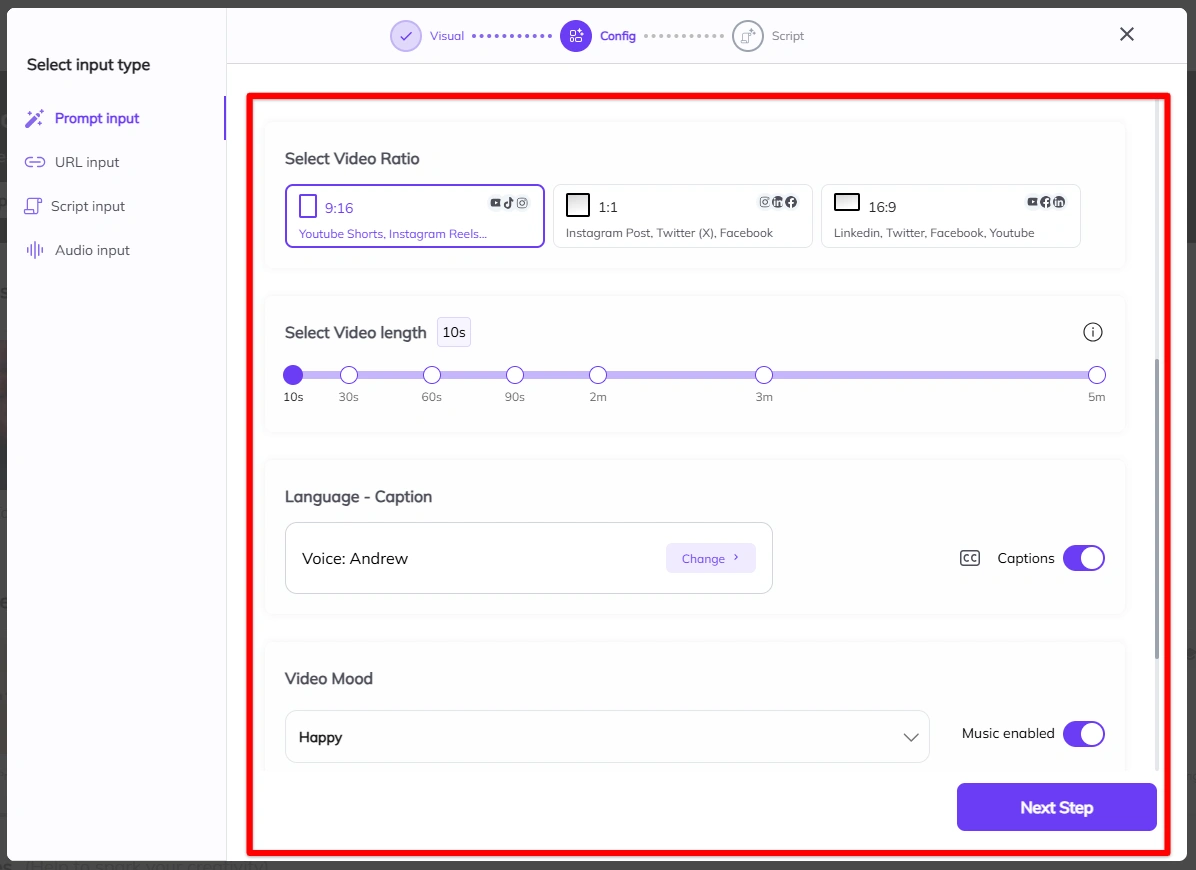Set video length to 5m
The image size is (1196, 870).
pos(1097,374)
